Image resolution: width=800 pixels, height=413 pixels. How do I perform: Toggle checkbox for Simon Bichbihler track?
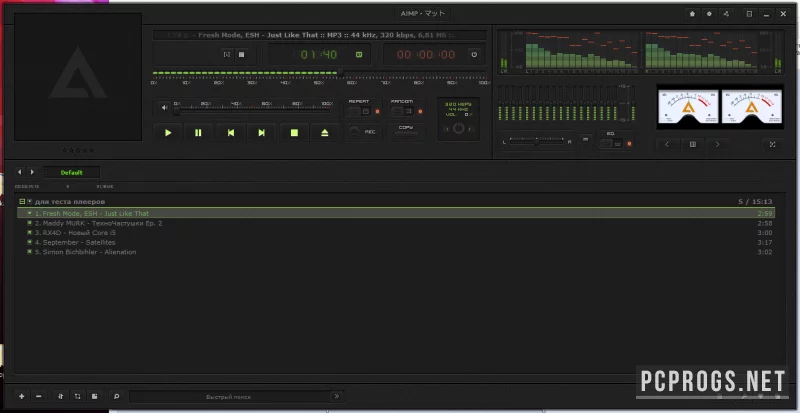30,252
